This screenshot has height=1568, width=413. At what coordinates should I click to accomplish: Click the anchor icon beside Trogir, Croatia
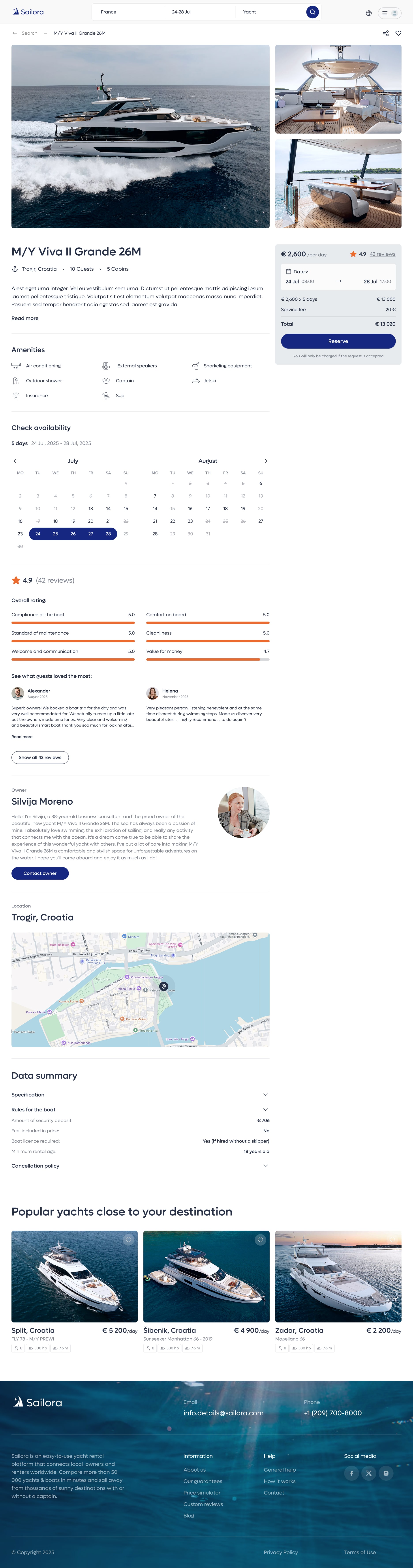(15, 269)
